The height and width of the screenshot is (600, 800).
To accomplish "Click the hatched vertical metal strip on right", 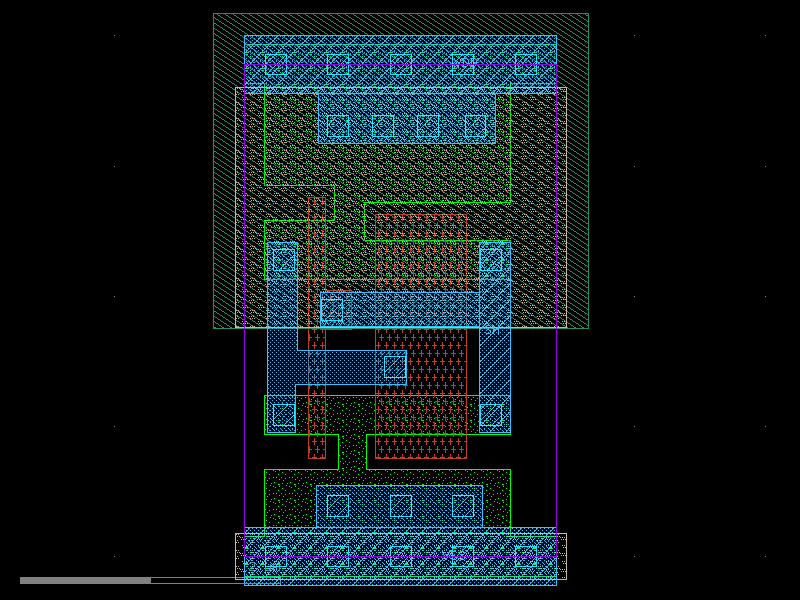I will [x=495, y=337].
